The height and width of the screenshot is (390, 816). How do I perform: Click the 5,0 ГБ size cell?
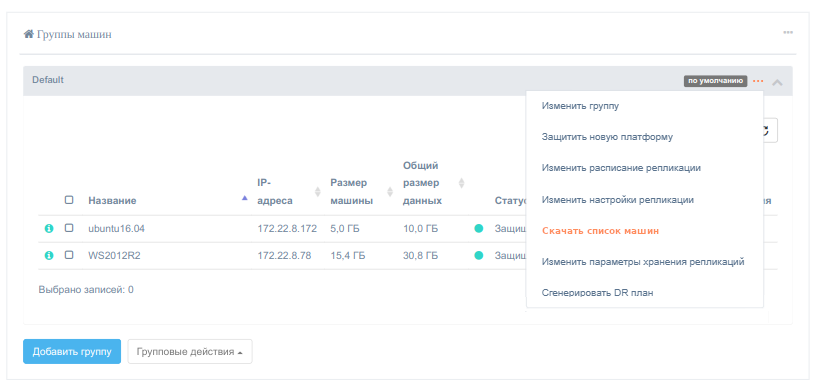[x=345, y=228]
